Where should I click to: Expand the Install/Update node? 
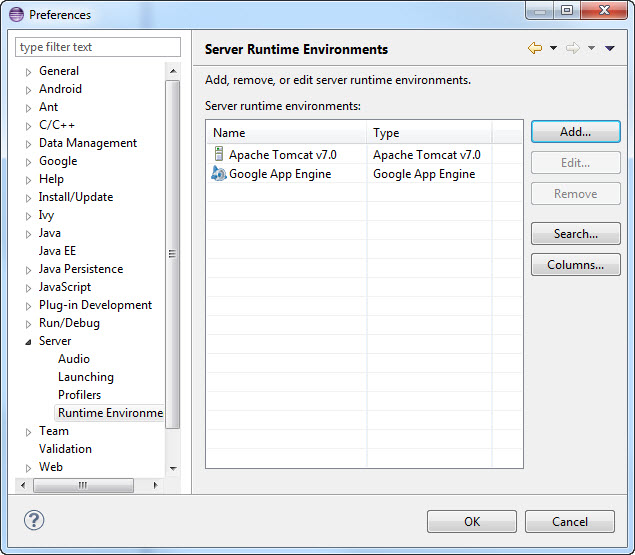28,199
